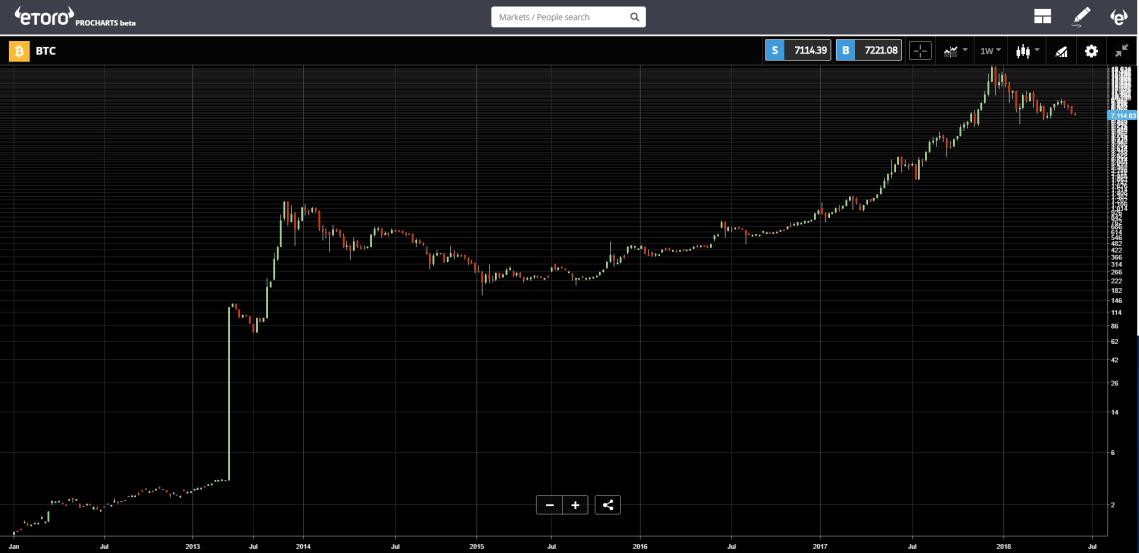Open the studies drawing tools icon

(x=1061, y=51)
